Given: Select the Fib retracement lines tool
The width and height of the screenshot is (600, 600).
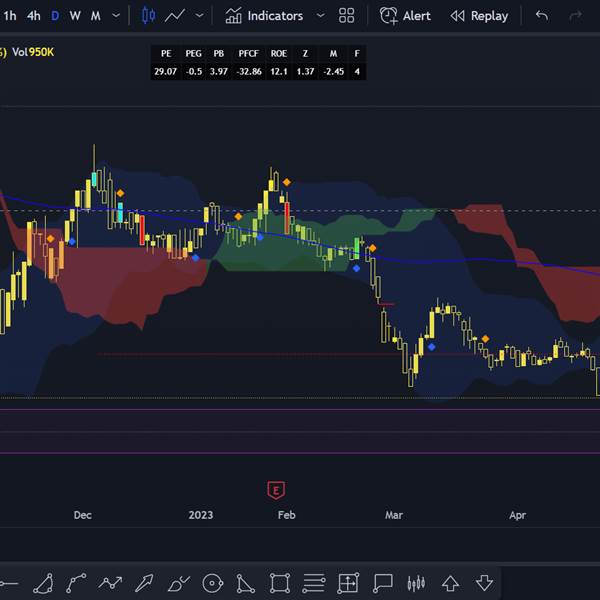Looking at the screenshot, I should tap(314, 583).
